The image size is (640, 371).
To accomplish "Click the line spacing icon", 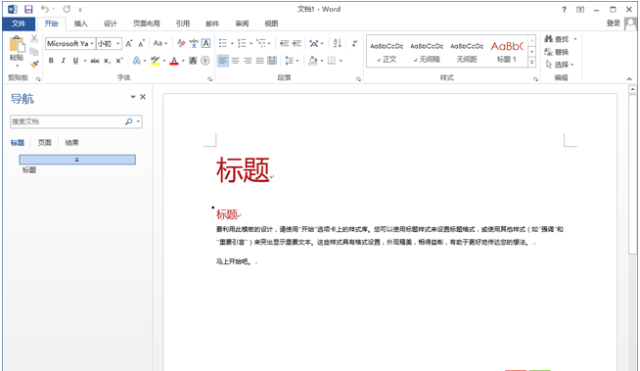I will click(x=289, y=61).
